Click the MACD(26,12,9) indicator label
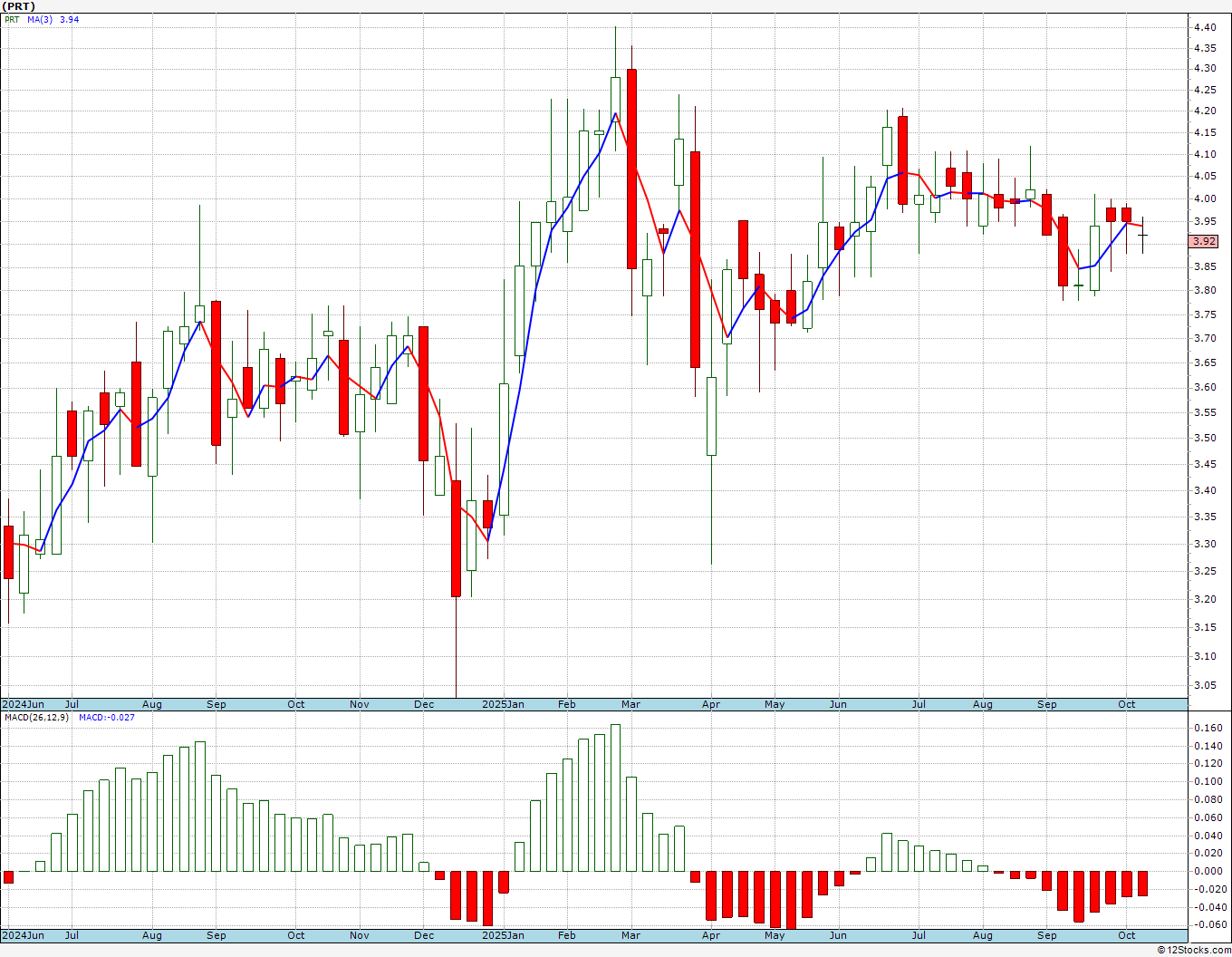This screenshot has width=1232, height=957. 36,718
